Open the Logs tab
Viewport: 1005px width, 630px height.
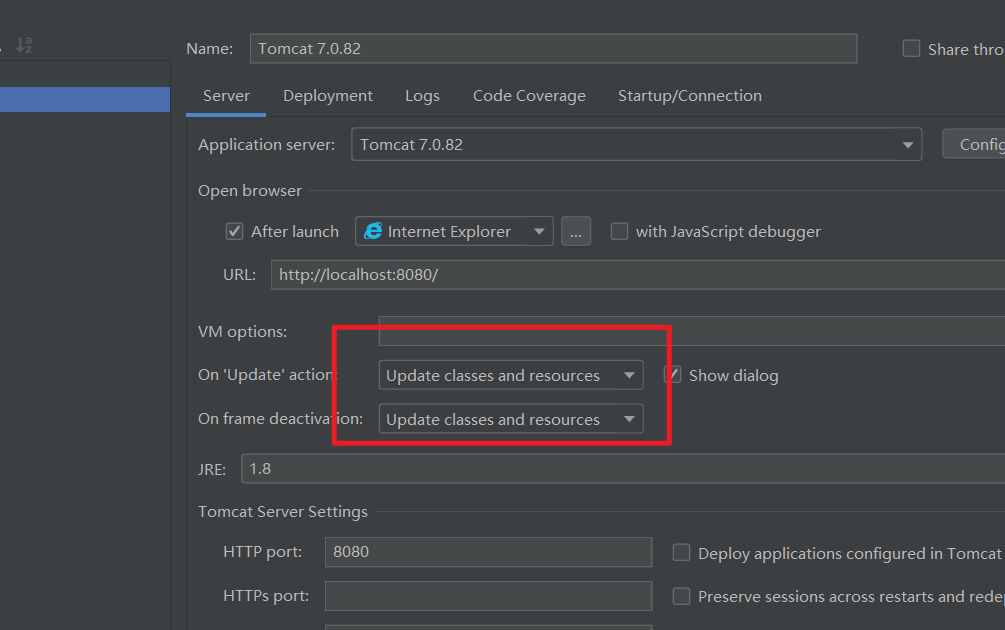422,96
